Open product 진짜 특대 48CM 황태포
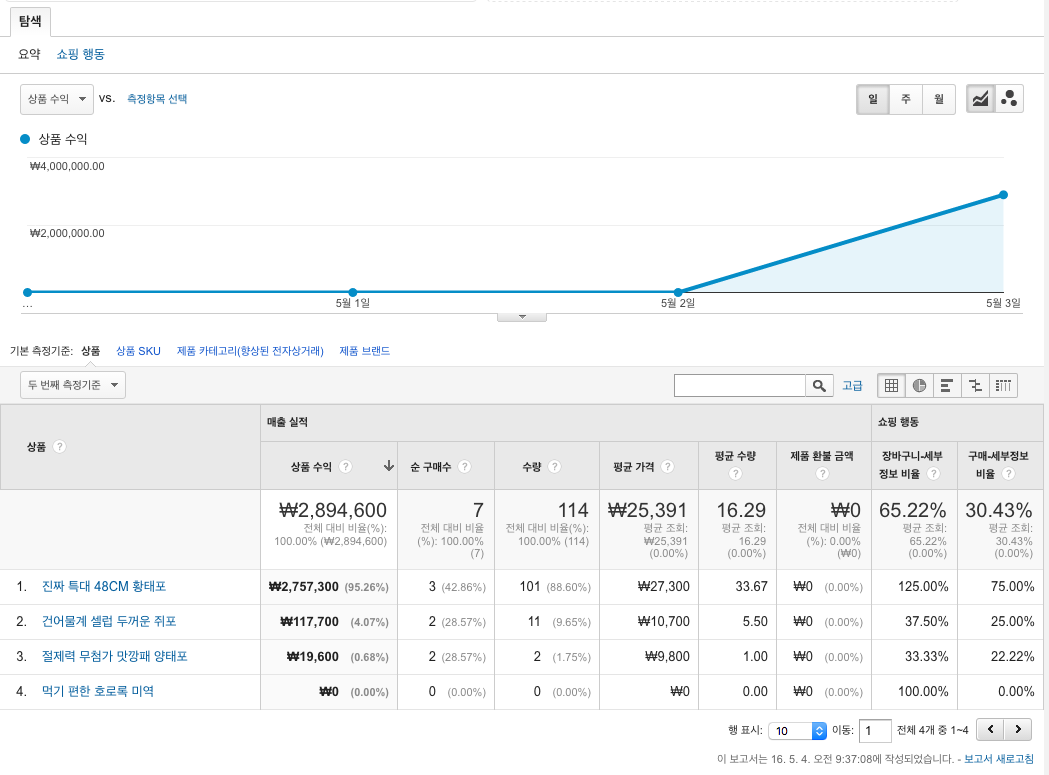 [104, 586]
